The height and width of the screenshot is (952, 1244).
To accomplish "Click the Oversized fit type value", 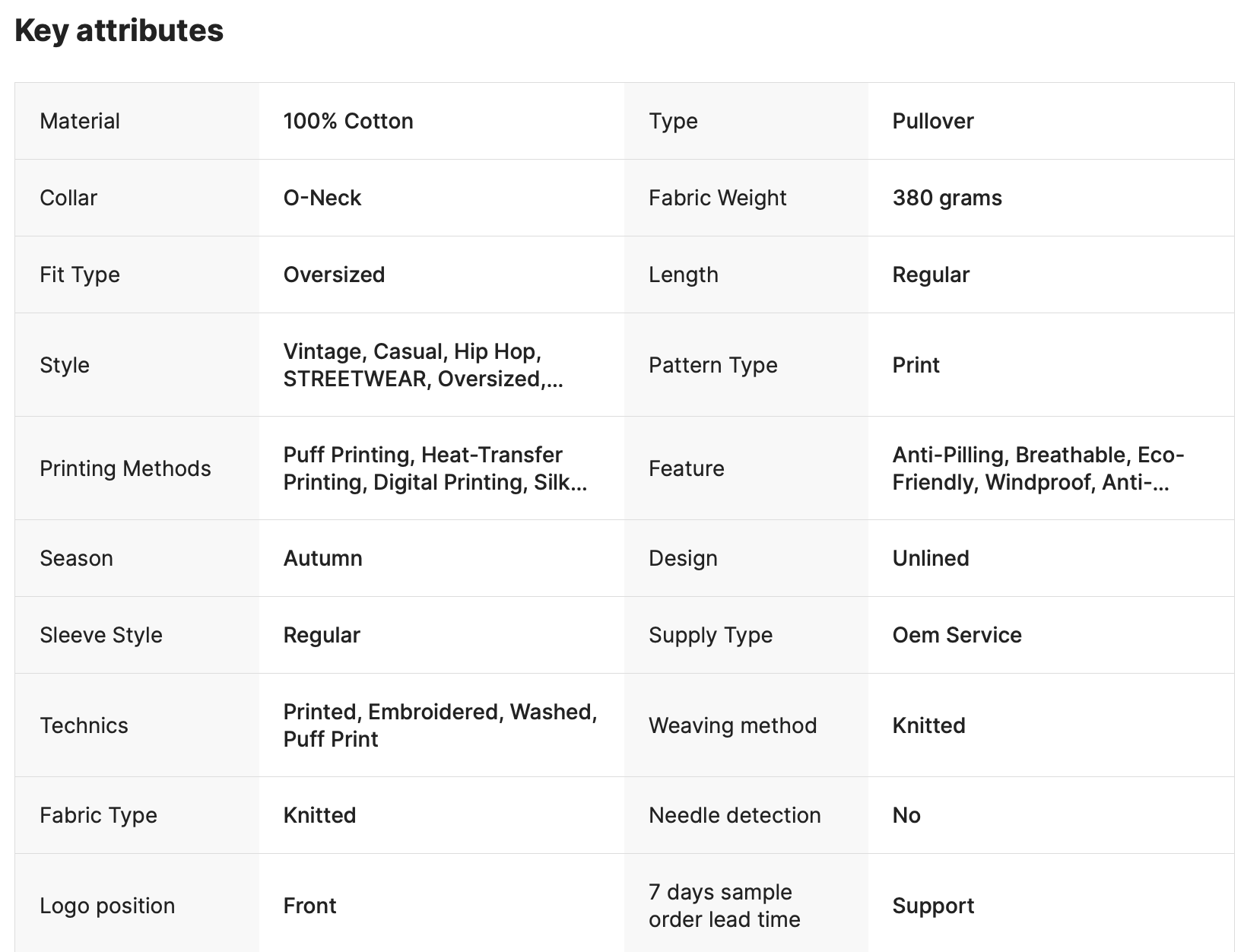I will [x=335, y=274].
